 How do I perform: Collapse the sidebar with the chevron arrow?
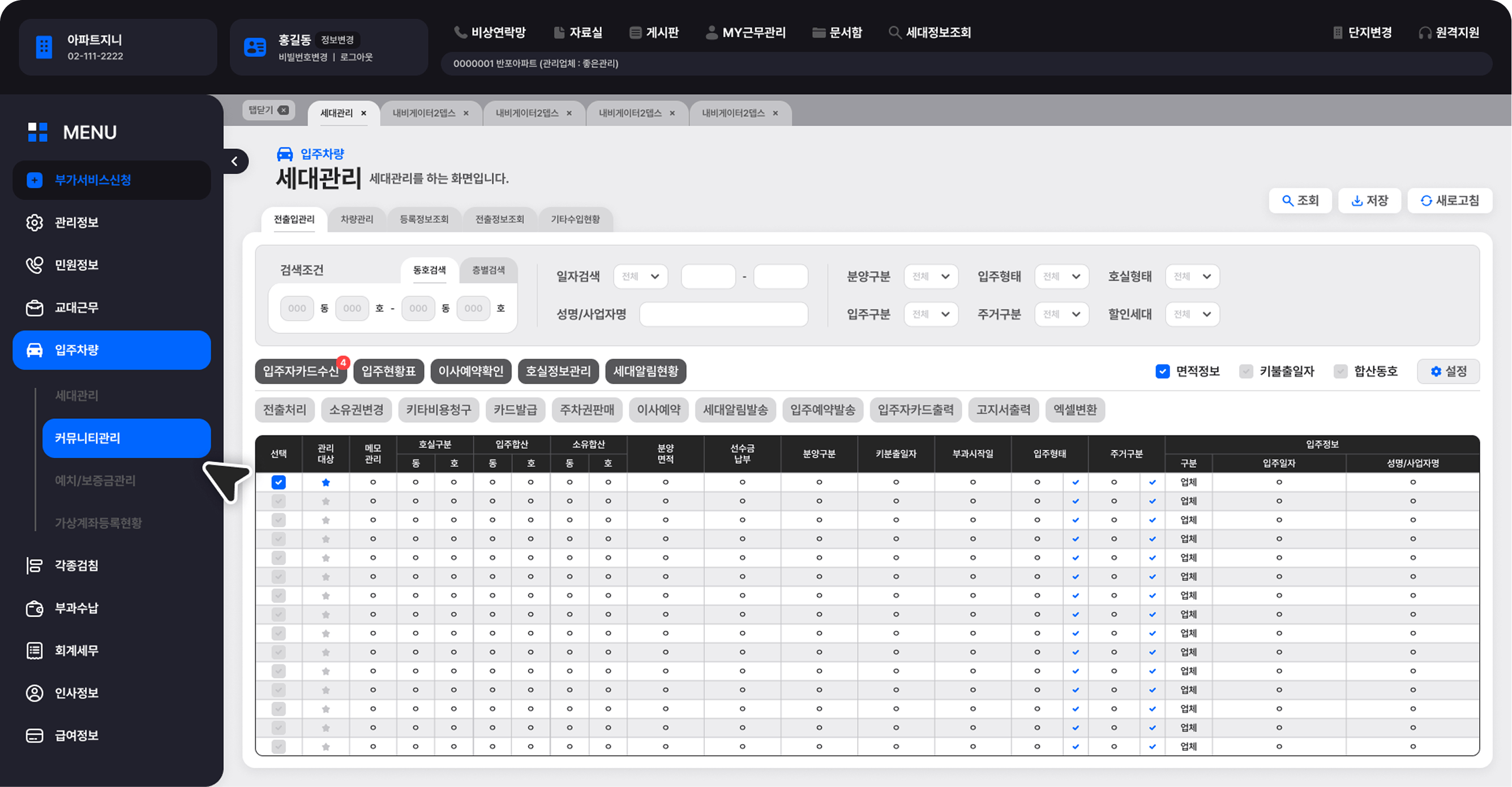[x=235, y=161]
